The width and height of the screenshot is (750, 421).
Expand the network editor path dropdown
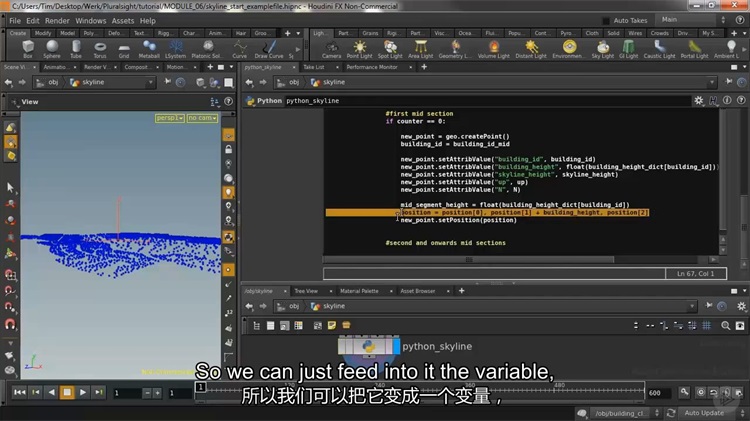[x=692, y=306]
